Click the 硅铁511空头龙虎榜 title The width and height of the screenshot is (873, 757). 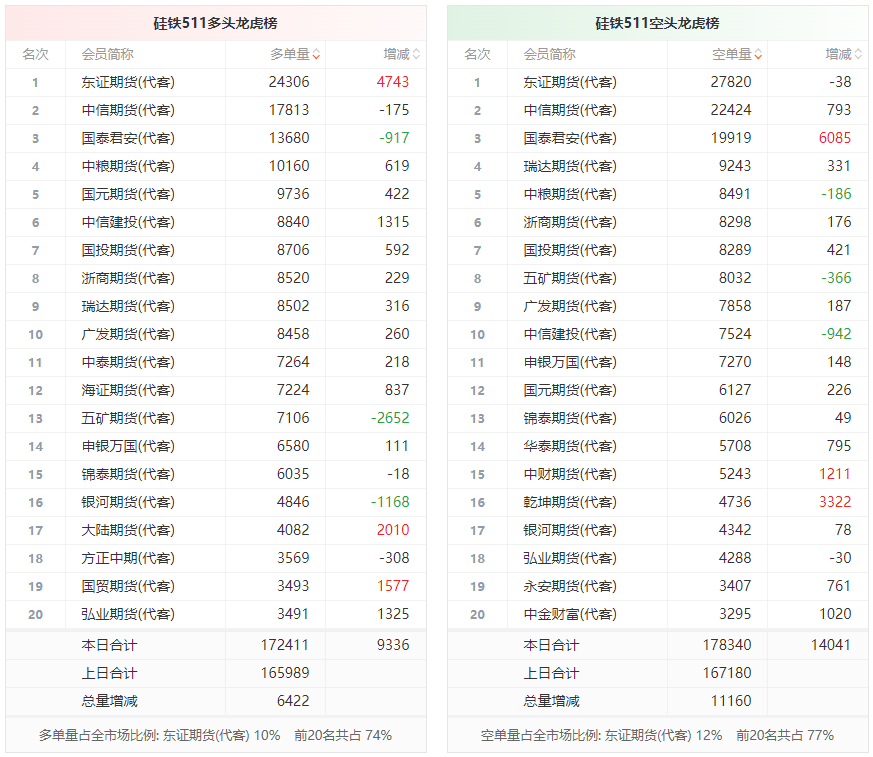(658, 23)
